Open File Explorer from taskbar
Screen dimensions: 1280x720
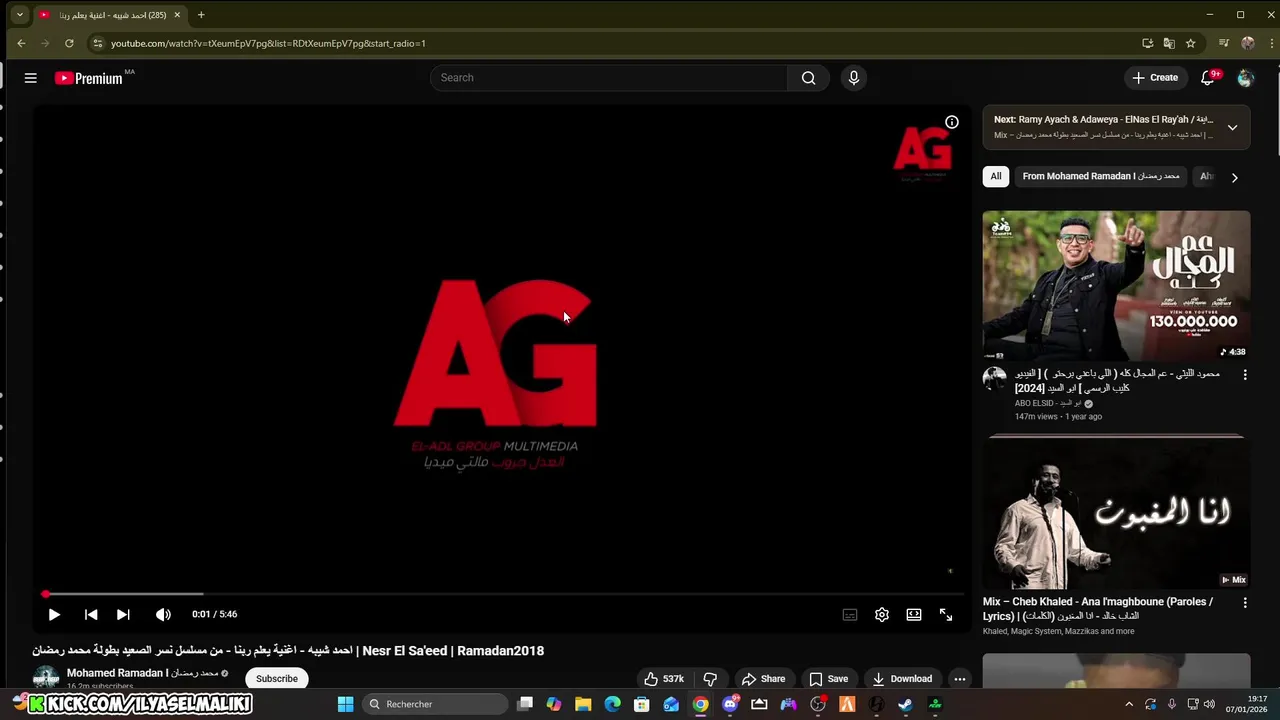pos(583,704)
